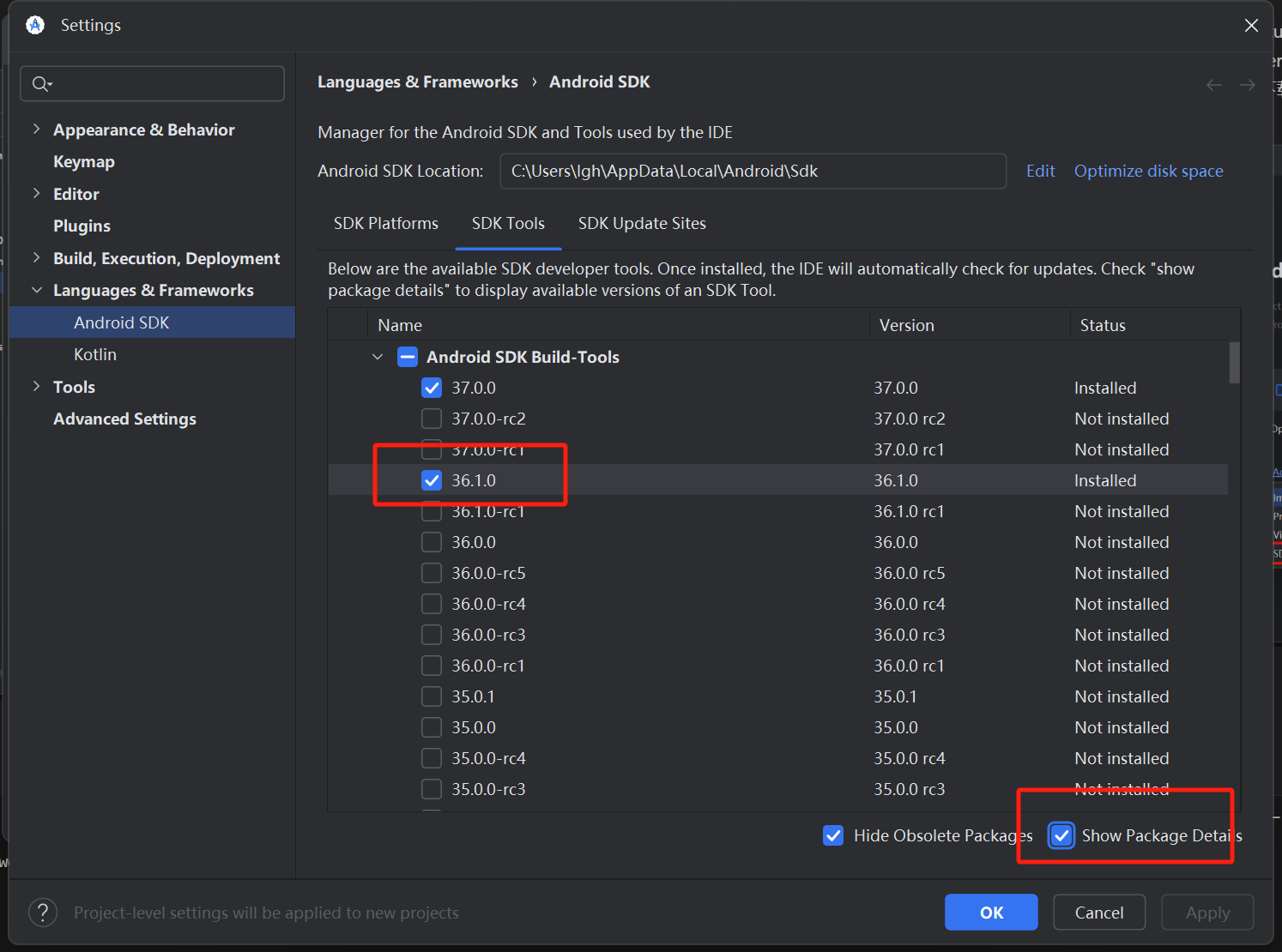Check the 36.0.0-rc3 build-tools checkbox

pyautogui.click(x=432, y=635)
